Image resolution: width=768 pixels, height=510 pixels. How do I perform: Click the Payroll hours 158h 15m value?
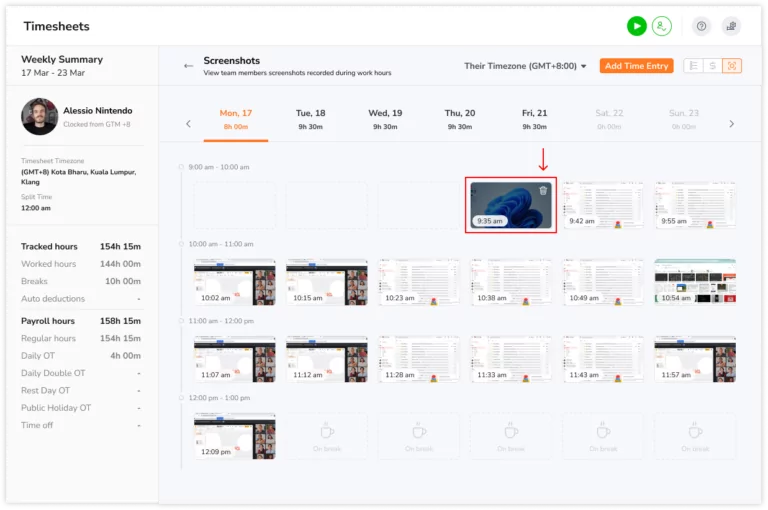click(x=120, y=321)
